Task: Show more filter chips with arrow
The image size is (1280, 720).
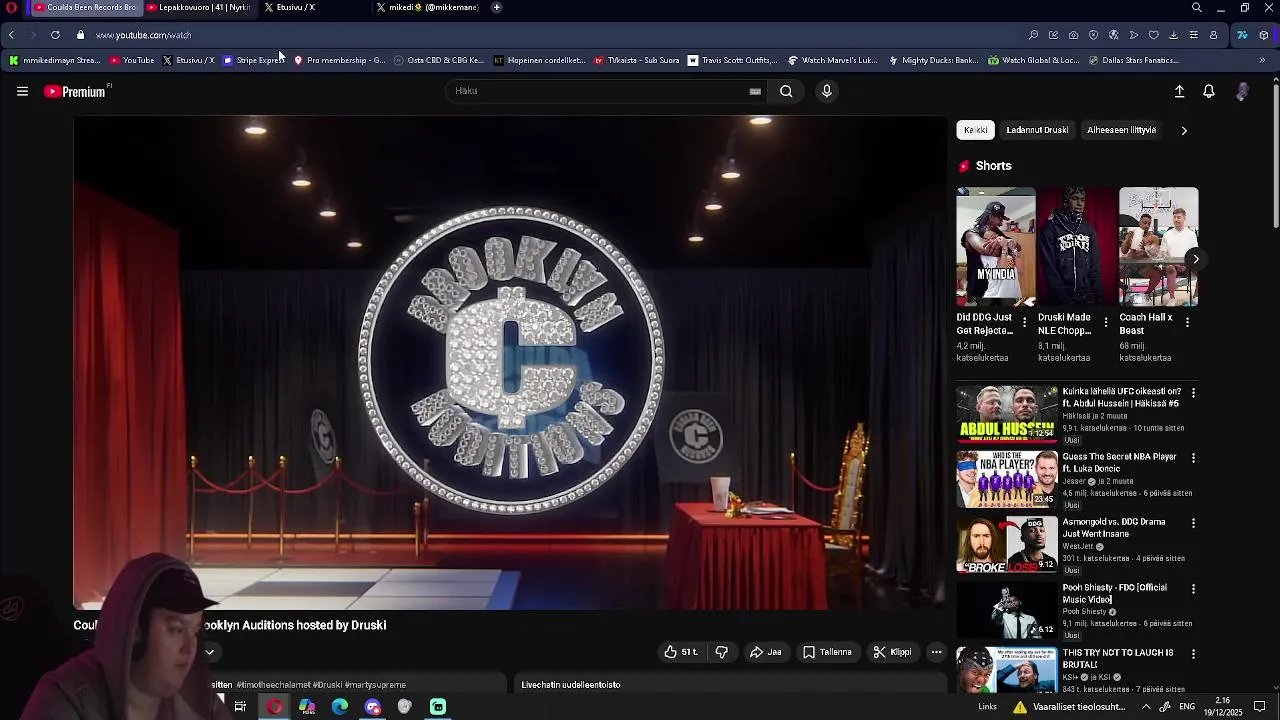Action: (x=1184, y=130)
